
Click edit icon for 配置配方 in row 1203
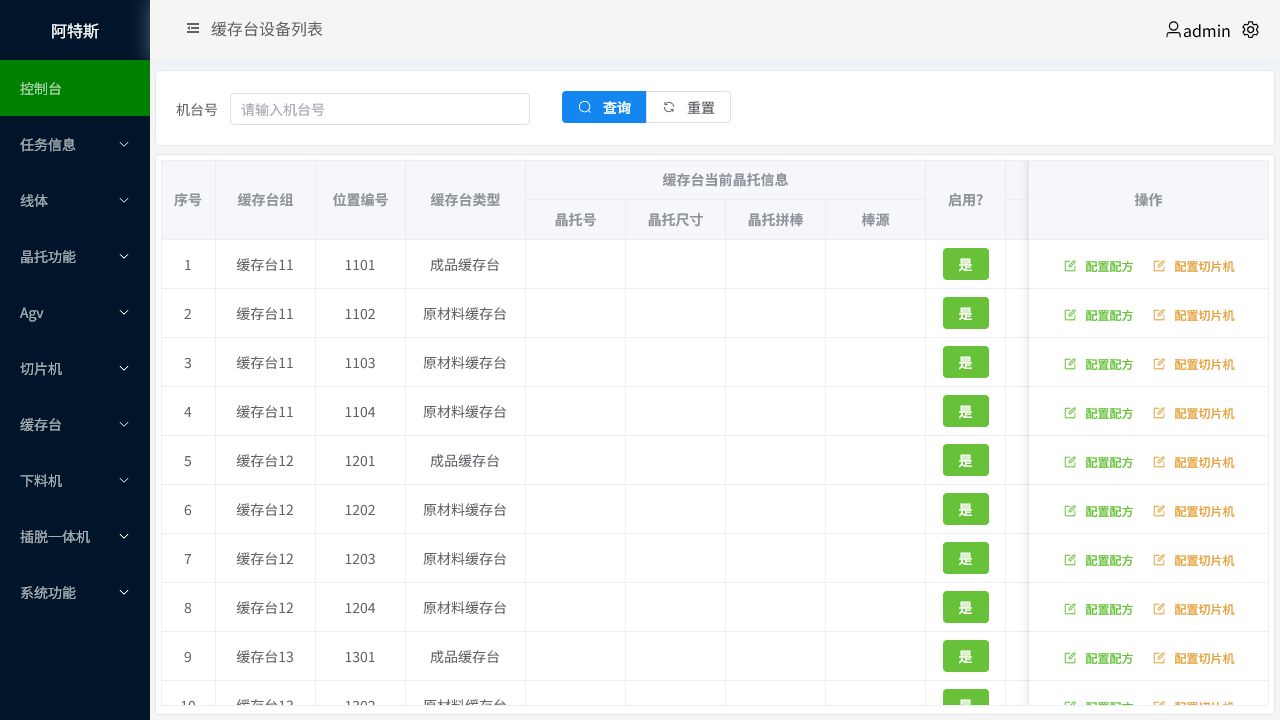point(1070,560)
